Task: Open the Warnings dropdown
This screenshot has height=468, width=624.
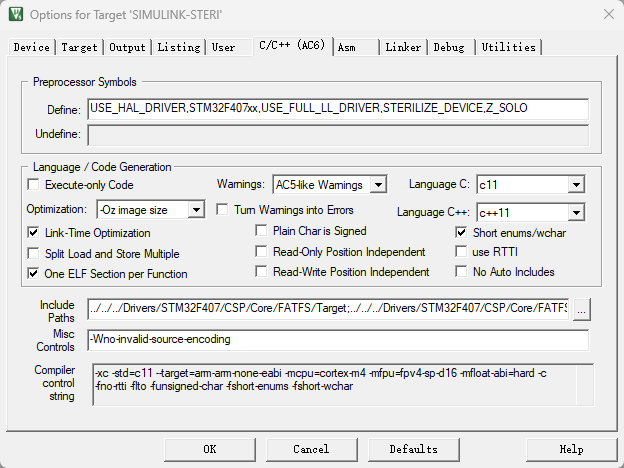Action: click(330, 185)
